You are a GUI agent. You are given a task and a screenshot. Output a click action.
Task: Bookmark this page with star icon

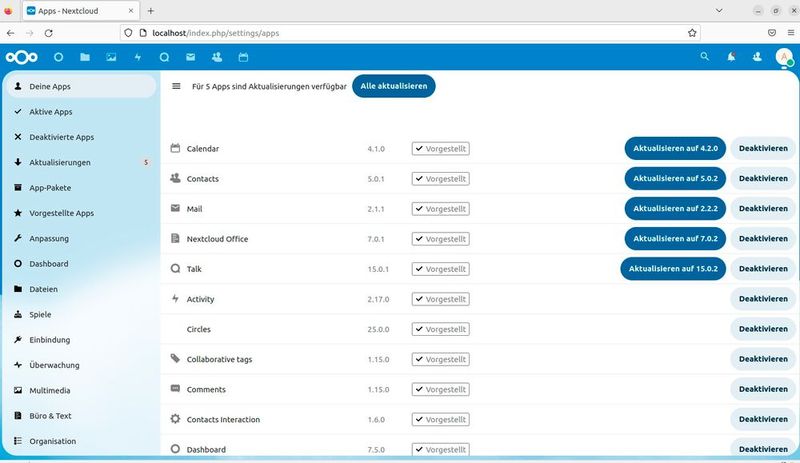pos(692,33)
